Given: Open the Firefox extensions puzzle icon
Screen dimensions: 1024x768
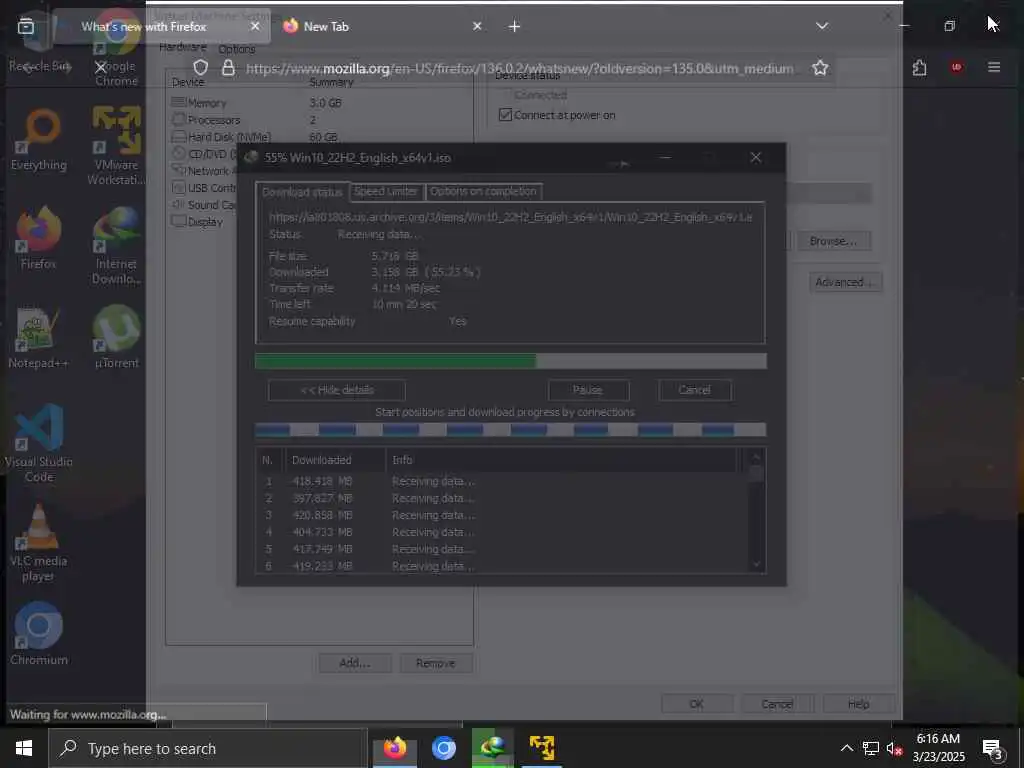Looking at the screenshot, I should (920, 67).
